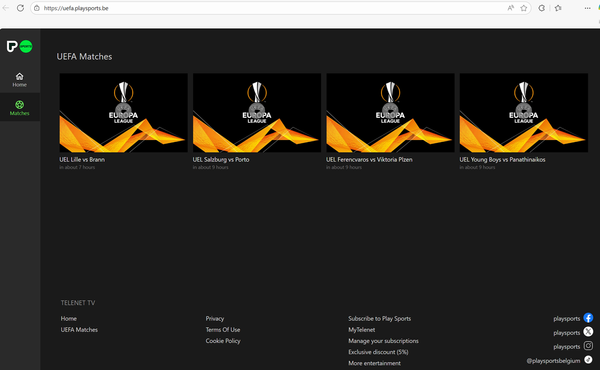This screenshot has width=600, height=370.
Task: Open Home in the sidebar
Action: point(20,80)
